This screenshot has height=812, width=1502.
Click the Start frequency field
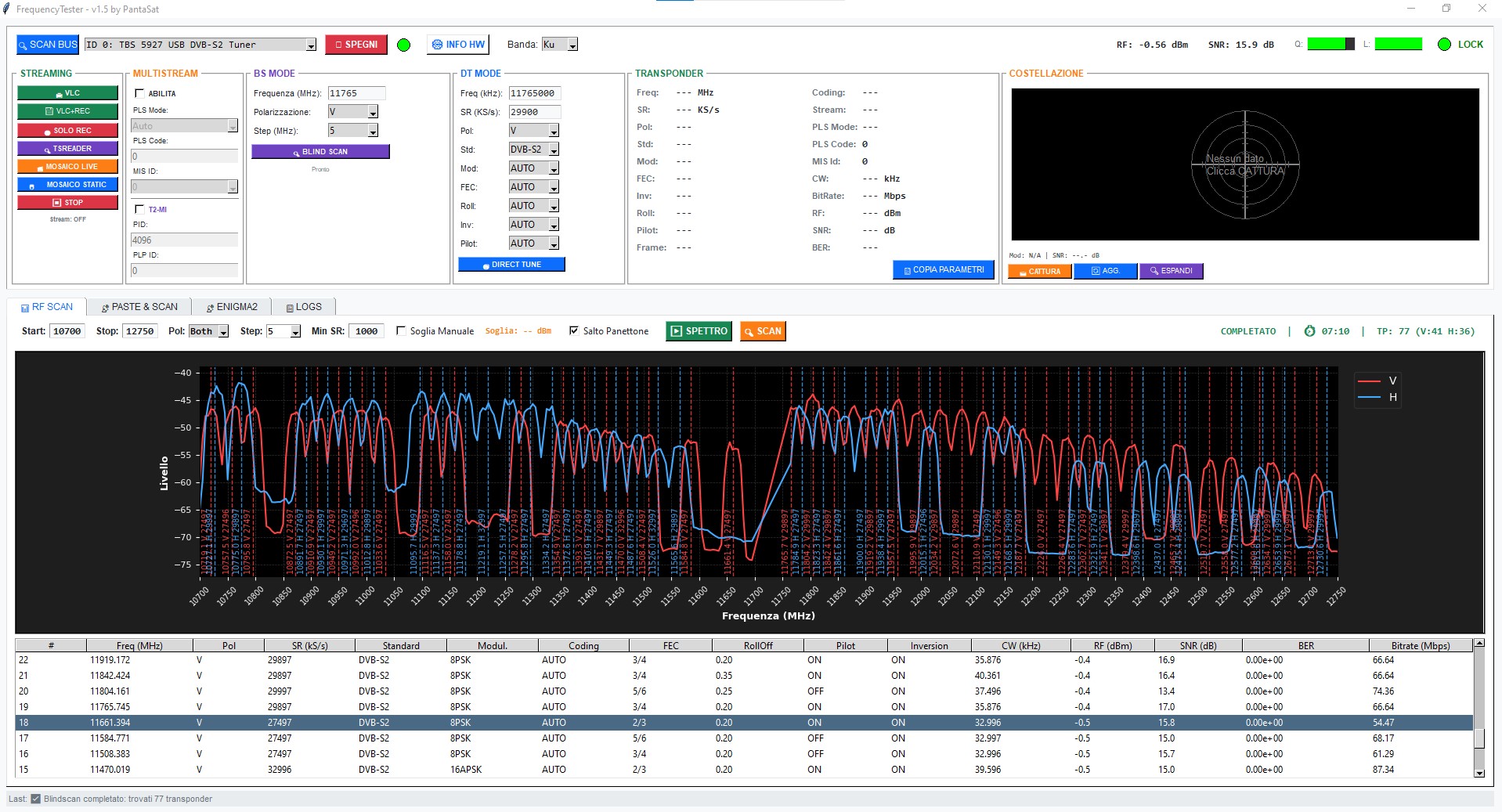coord(67,331)
